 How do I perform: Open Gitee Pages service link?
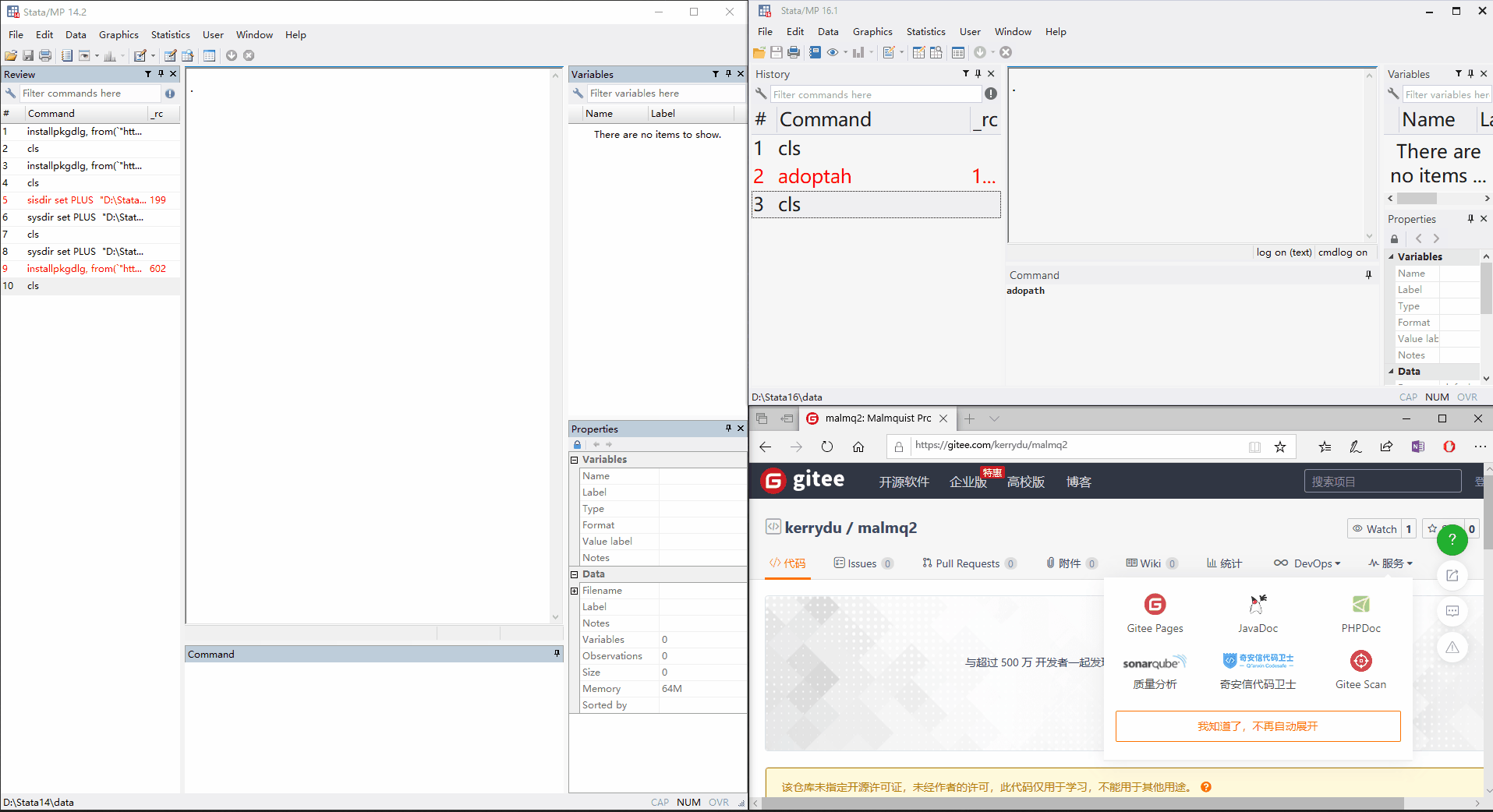pyautogui.click(x=1155, y=613)
